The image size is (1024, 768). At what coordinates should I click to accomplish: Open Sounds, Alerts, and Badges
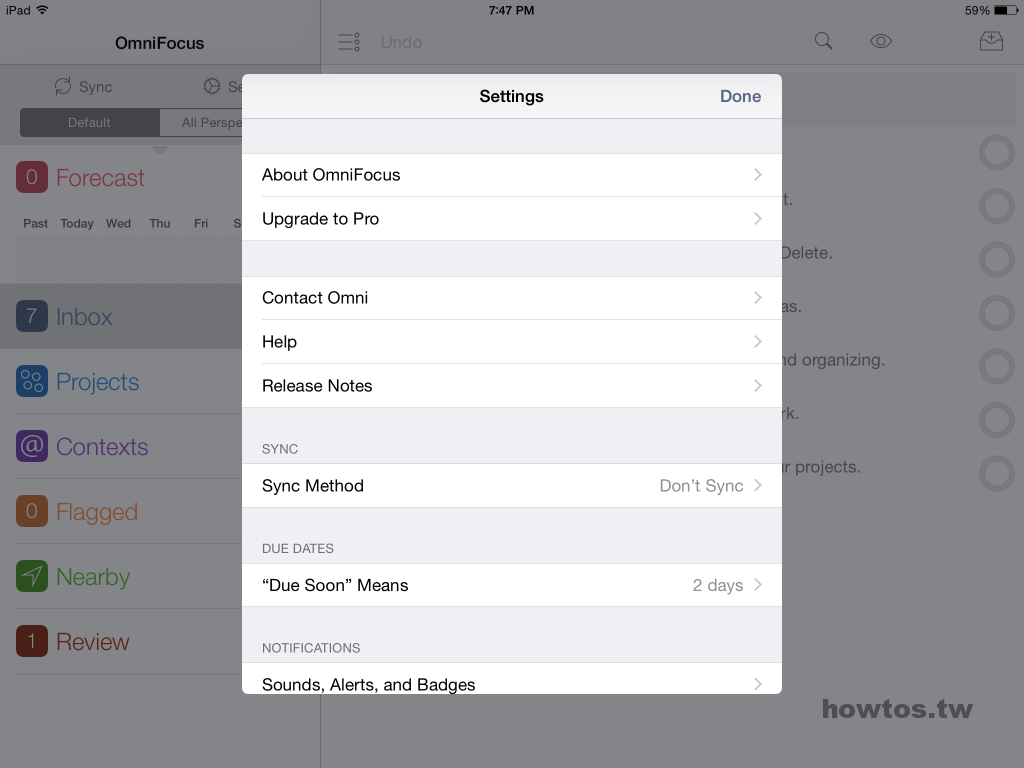(x=511, y=679)
